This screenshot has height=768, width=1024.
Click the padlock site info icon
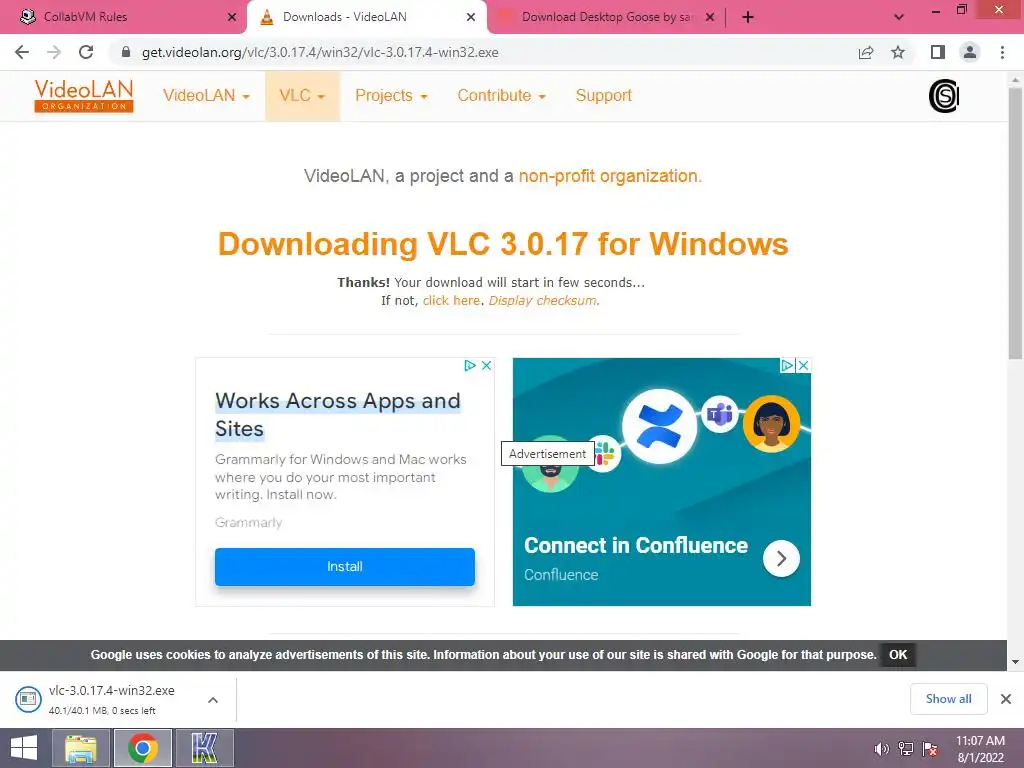point(126,52)
